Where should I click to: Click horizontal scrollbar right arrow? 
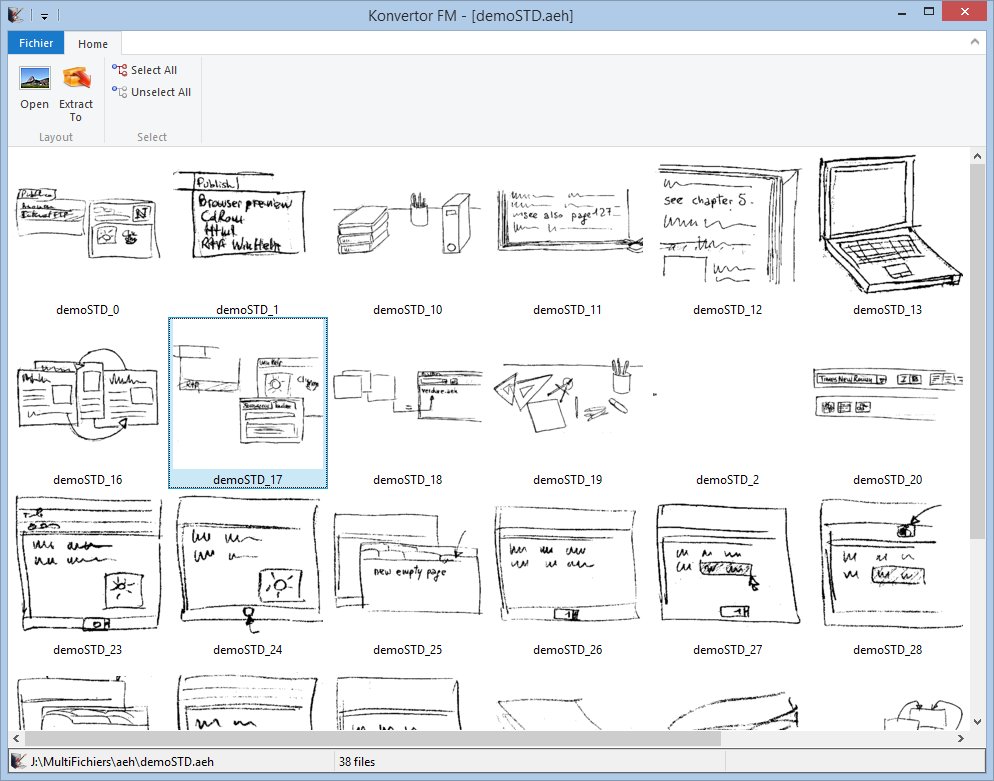960,739
